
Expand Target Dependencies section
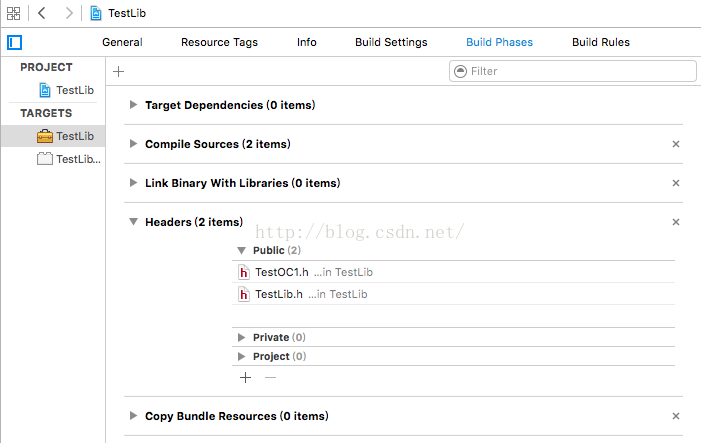tap(133, 105)
